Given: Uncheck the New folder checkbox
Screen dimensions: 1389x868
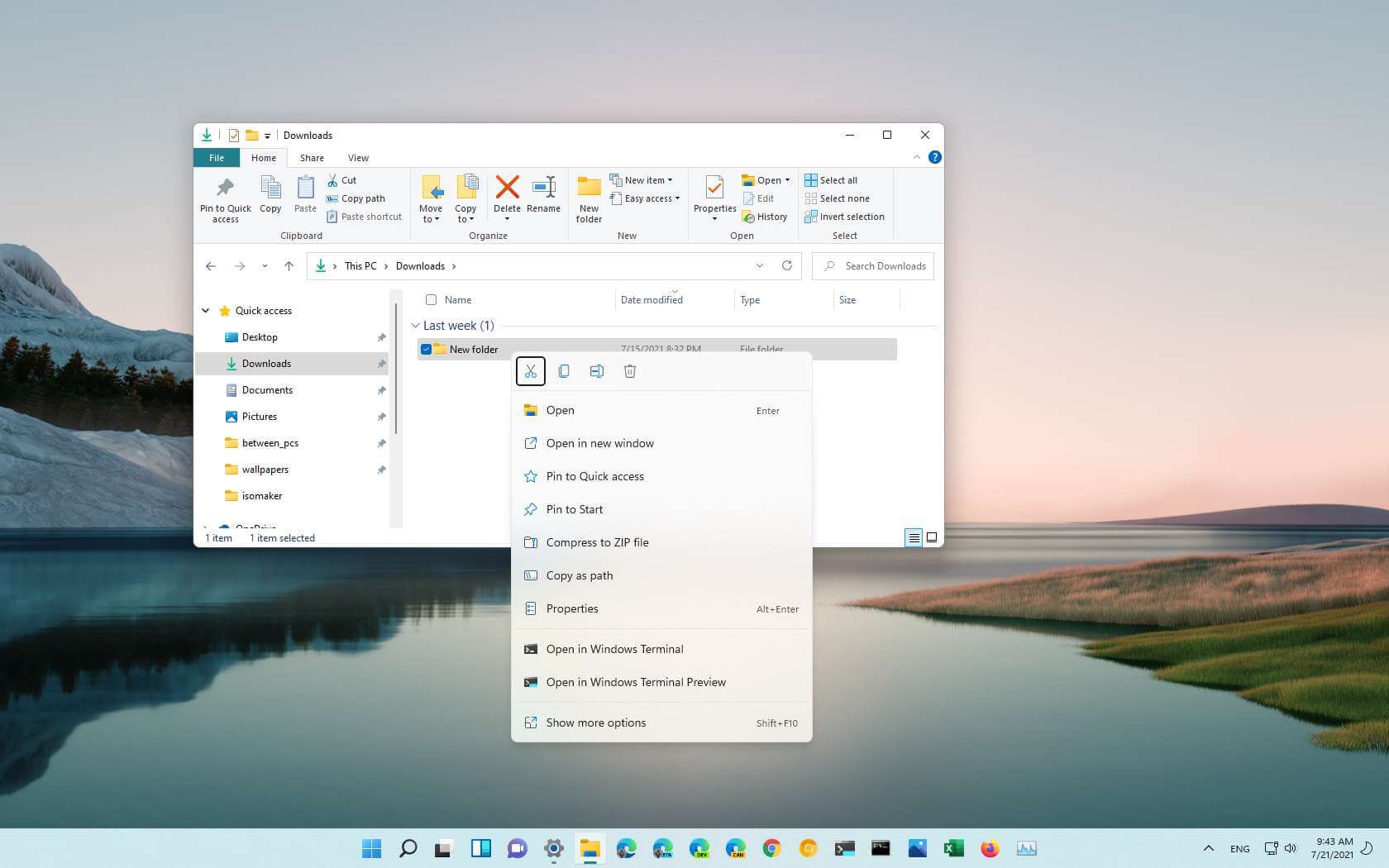Looking at the screenshot, I should 427,350.
